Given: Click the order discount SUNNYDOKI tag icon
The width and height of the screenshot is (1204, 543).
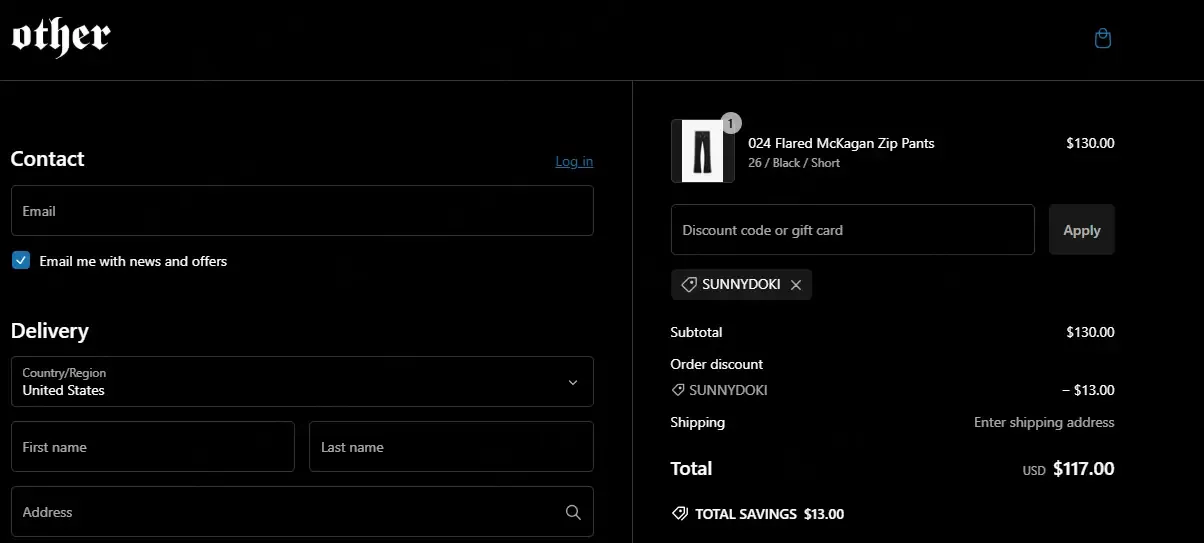Looking at the screenshot, I should 678,390.
